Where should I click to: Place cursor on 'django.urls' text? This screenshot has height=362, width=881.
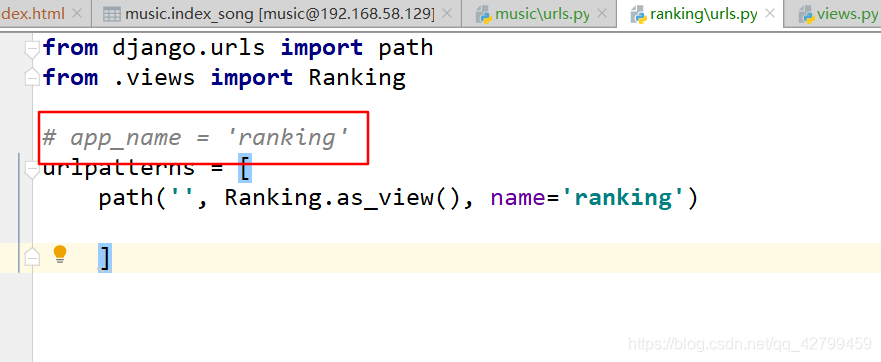(x=189, y=48)
